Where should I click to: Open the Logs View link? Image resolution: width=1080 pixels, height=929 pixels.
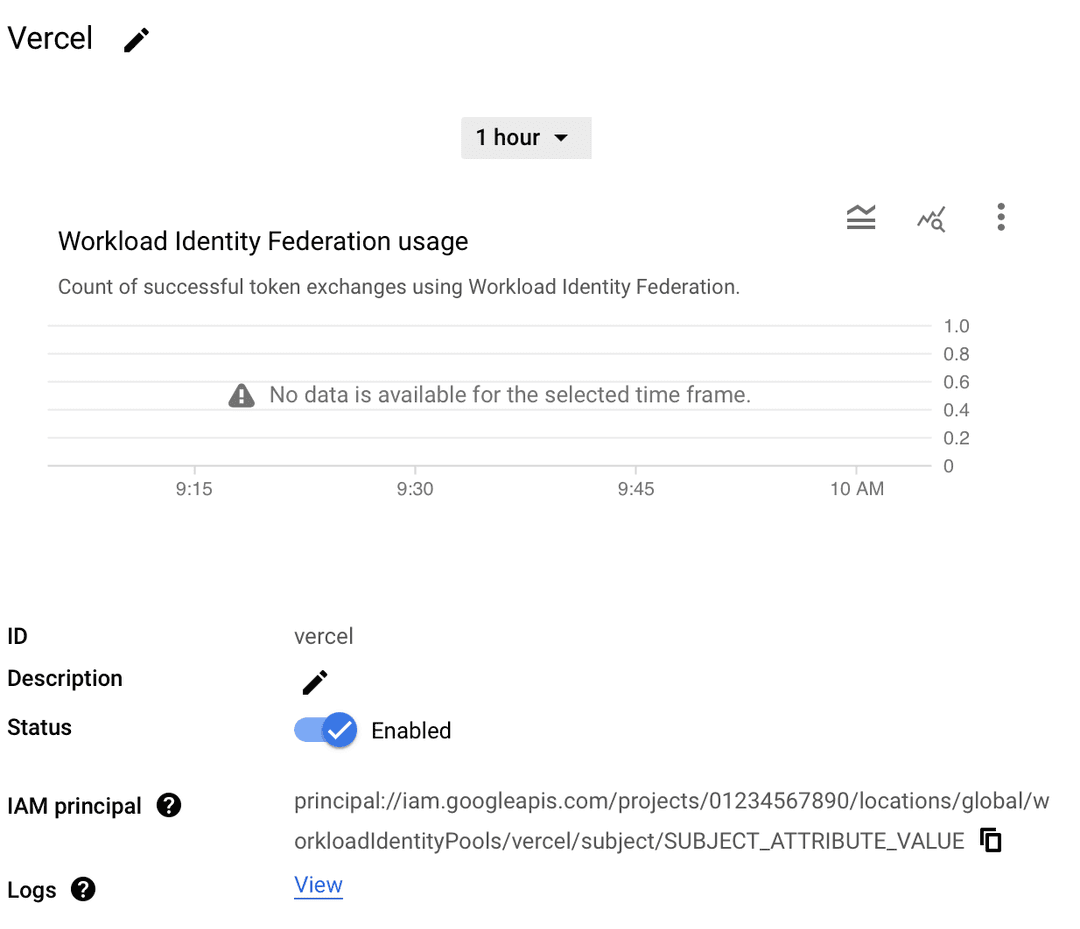click(x=318, y=886)
